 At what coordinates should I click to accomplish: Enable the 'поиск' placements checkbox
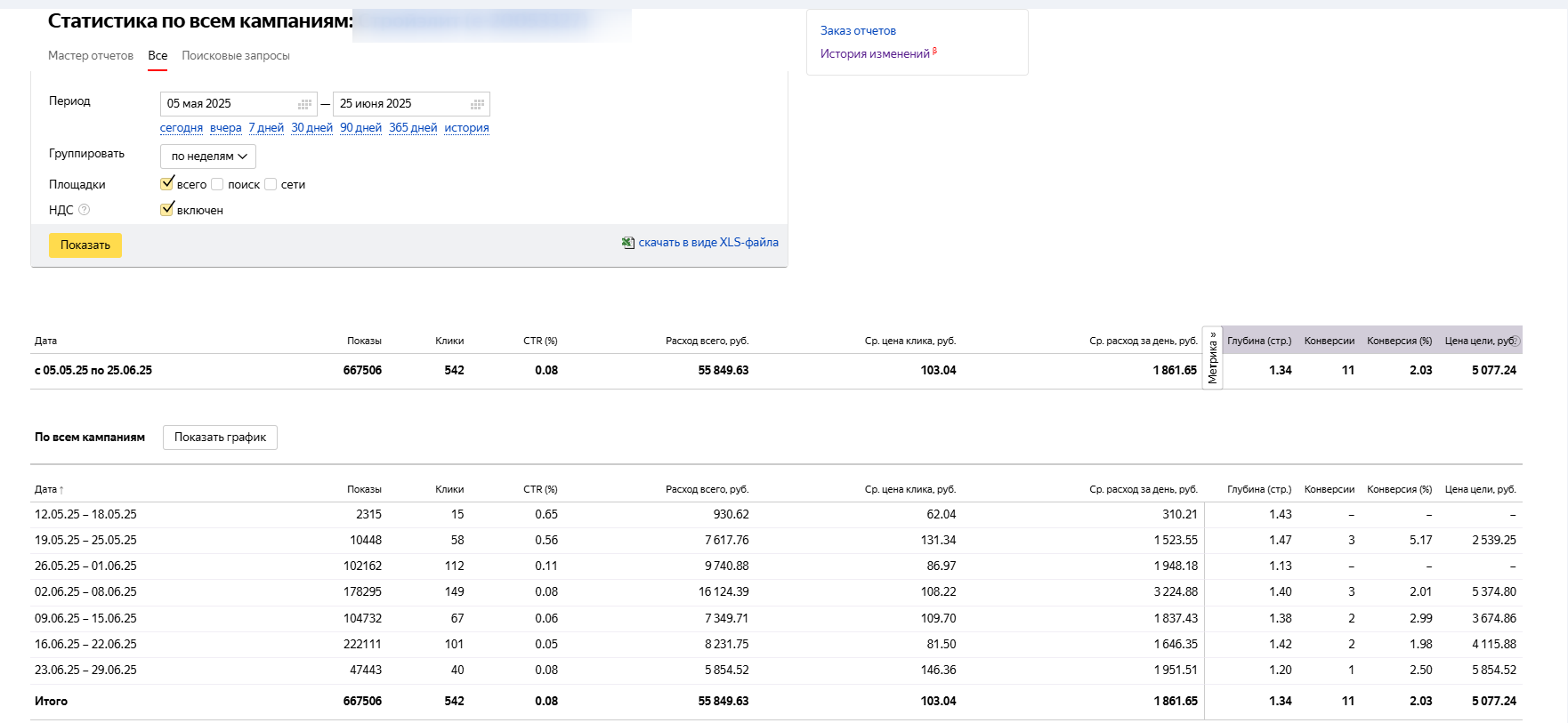coord(217,184)
